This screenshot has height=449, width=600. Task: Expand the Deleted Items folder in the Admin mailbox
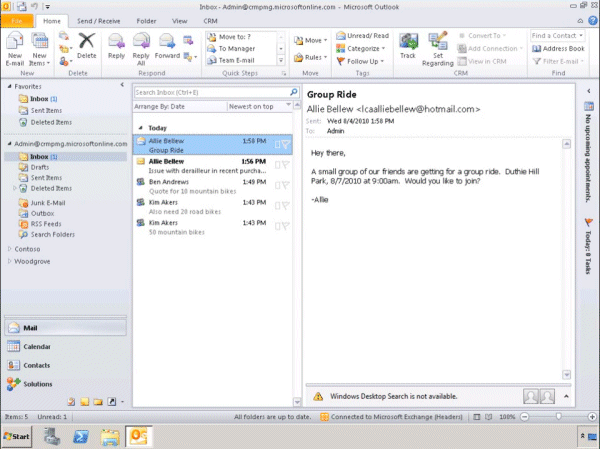pyautogui.click(x=15, y=188)
